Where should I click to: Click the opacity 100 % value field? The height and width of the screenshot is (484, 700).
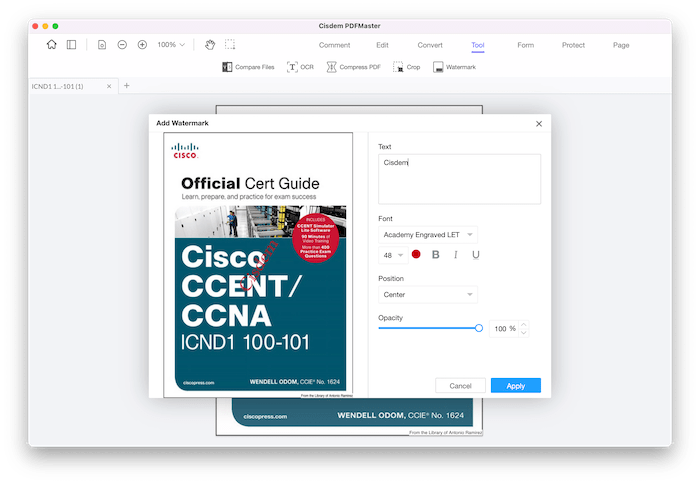point(504,329)
